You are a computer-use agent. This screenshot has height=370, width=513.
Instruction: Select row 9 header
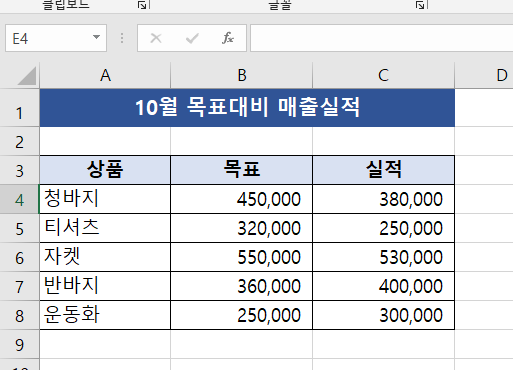pyautogui.click(x=20, y=344)
